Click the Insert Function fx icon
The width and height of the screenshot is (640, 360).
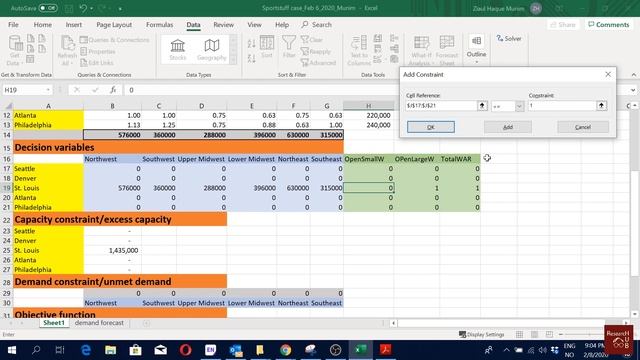(113, 90)
